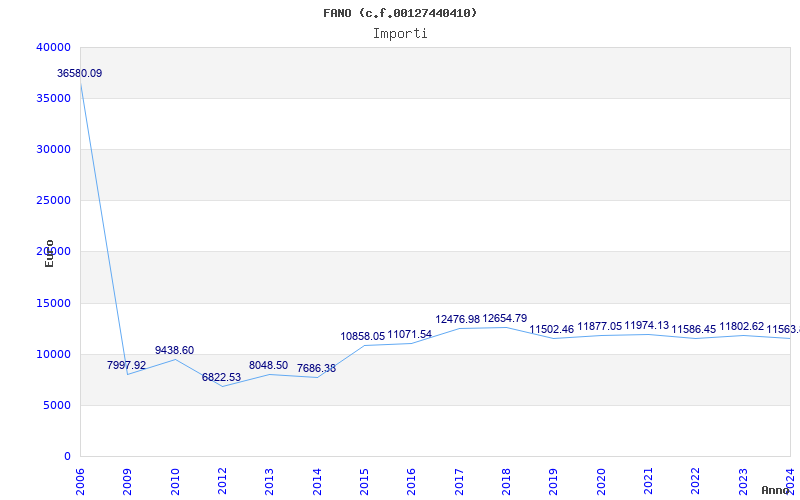The width and height of the screenshot is (800, 500).
Task: Click the 2023 x-axis year label
Action: coord(743,481)
